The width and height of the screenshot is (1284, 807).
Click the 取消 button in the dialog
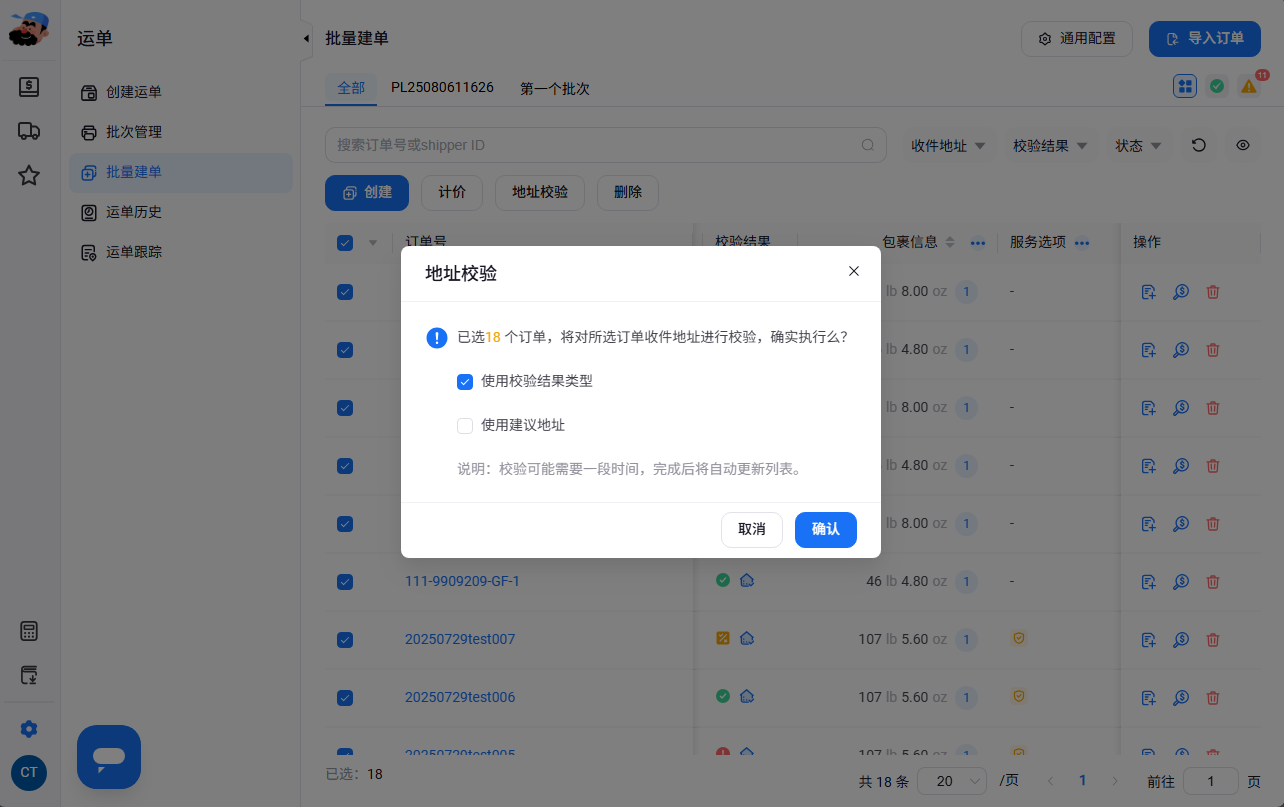pos(752,529)
